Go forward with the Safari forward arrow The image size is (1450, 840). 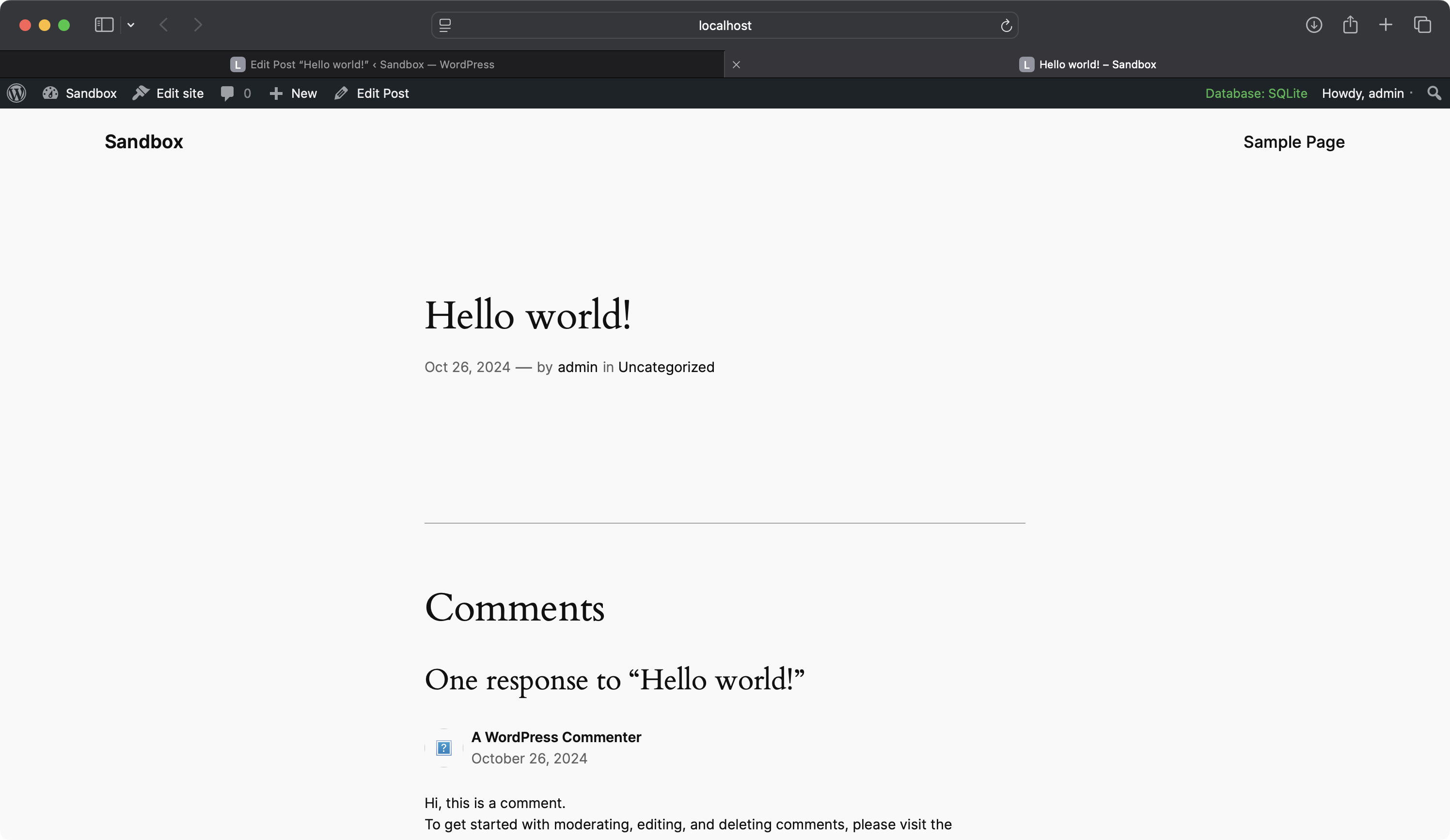(x=198, y=25)
